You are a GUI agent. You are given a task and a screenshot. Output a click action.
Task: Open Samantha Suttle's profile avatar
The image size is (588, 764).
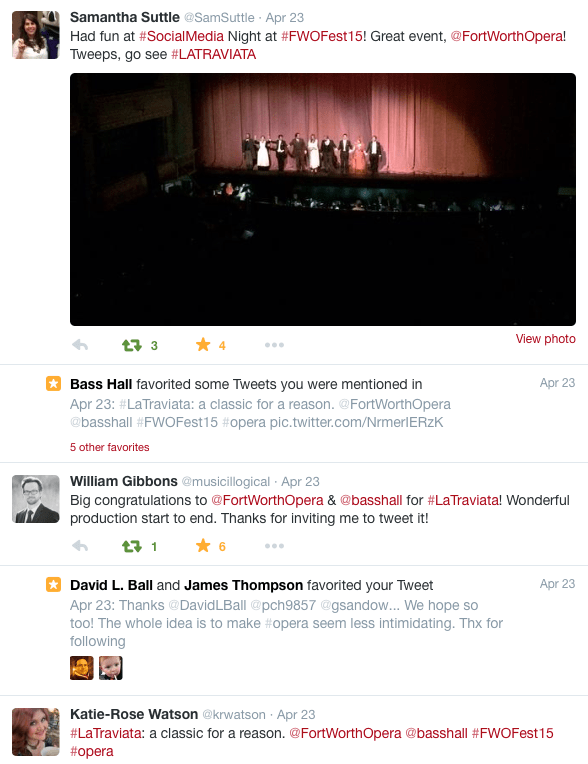36,35
